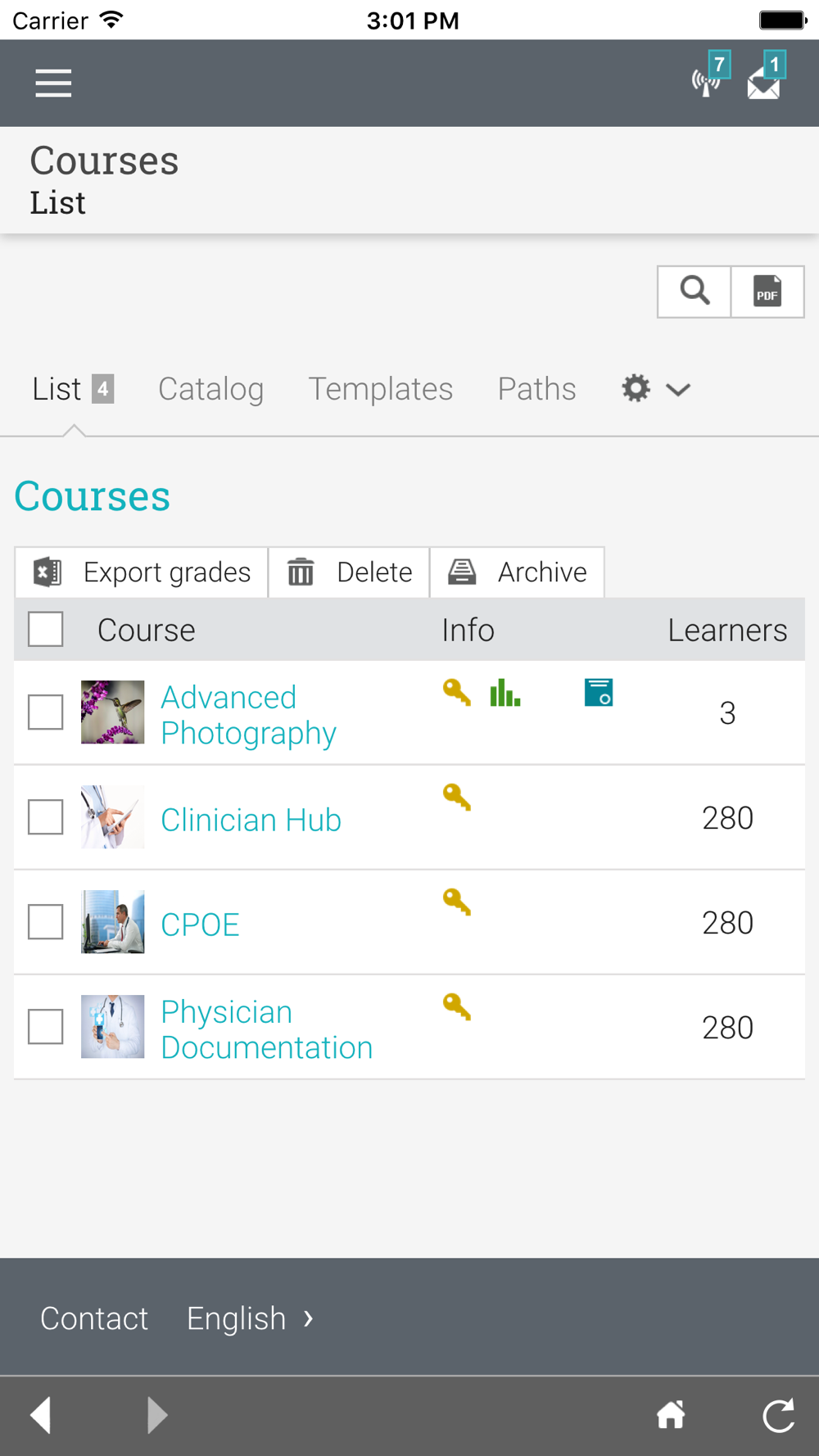819x1456 pixels.
Task: Click the search magnifier icon
Action: (x=695, y=292)
